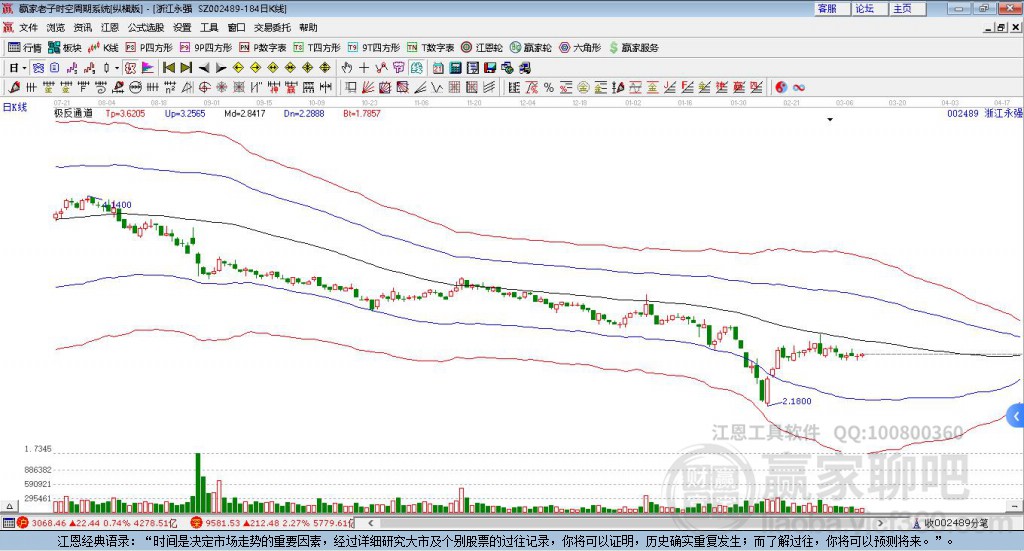Jump to last bar with skip-end arrow
This screenshot has width=1024, height=551.
(186, 68)
